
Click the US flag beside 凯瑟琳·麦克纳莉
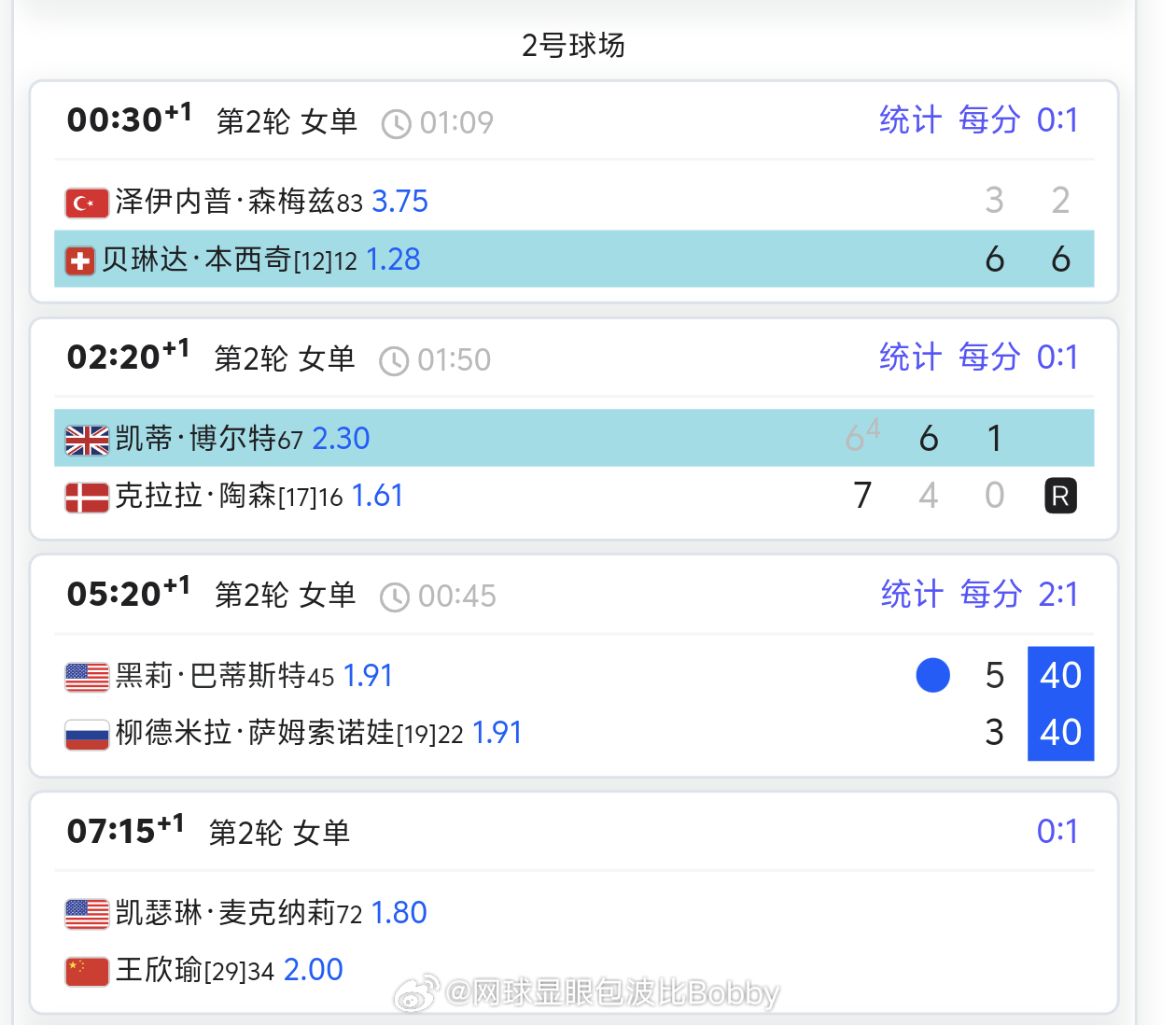click(86, 914)
